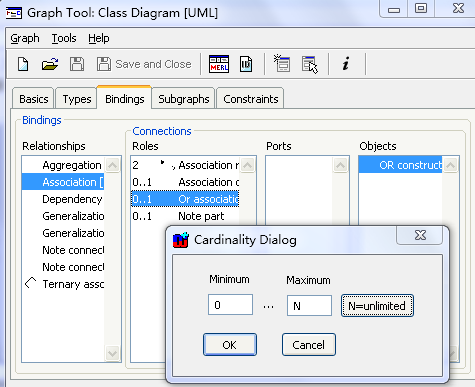Click scroll up arrow in Roles list

[x=248, y=165]
